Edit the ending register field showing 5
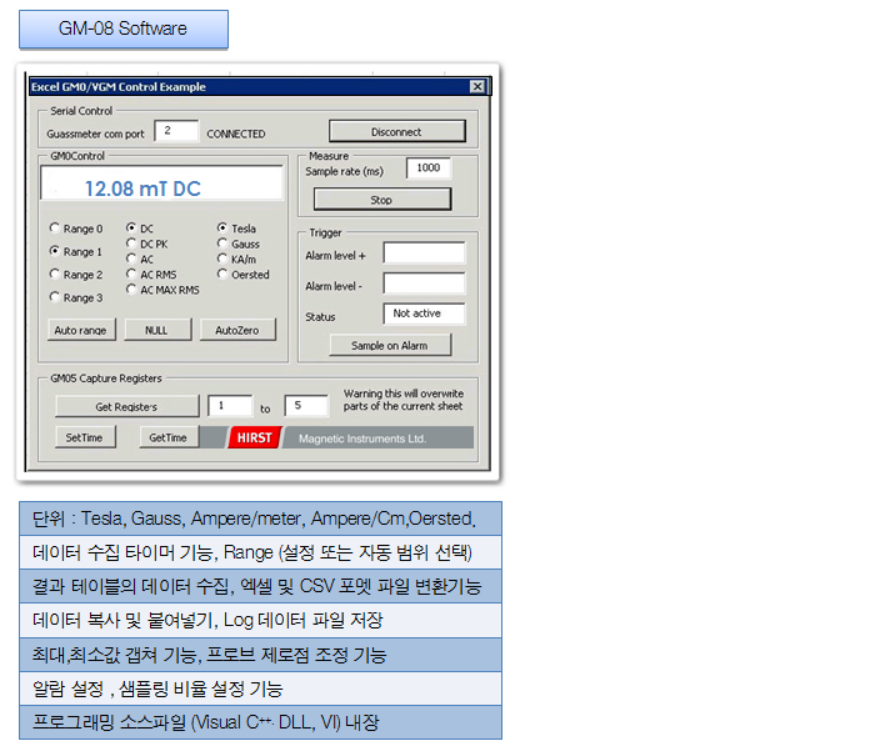Viewport: 871px width, 755px height. tap(306, 406)
